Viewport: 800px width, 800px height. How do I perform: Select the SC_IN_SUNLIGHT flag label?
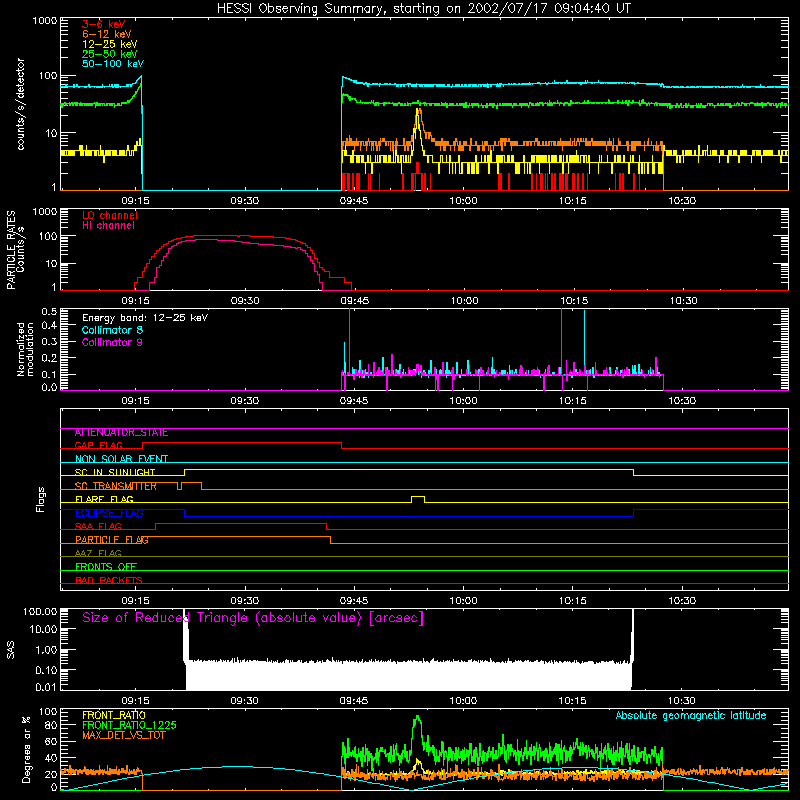[115, 472]
